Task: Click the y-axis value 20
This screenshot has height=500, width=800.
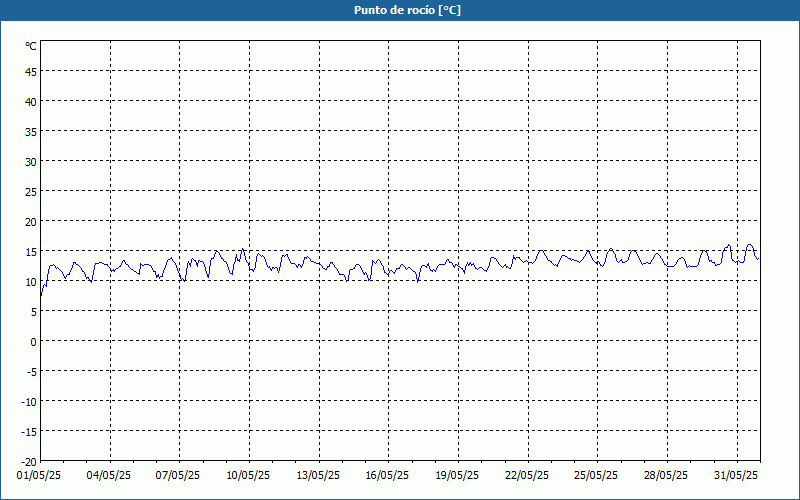Action: (31, 222)
